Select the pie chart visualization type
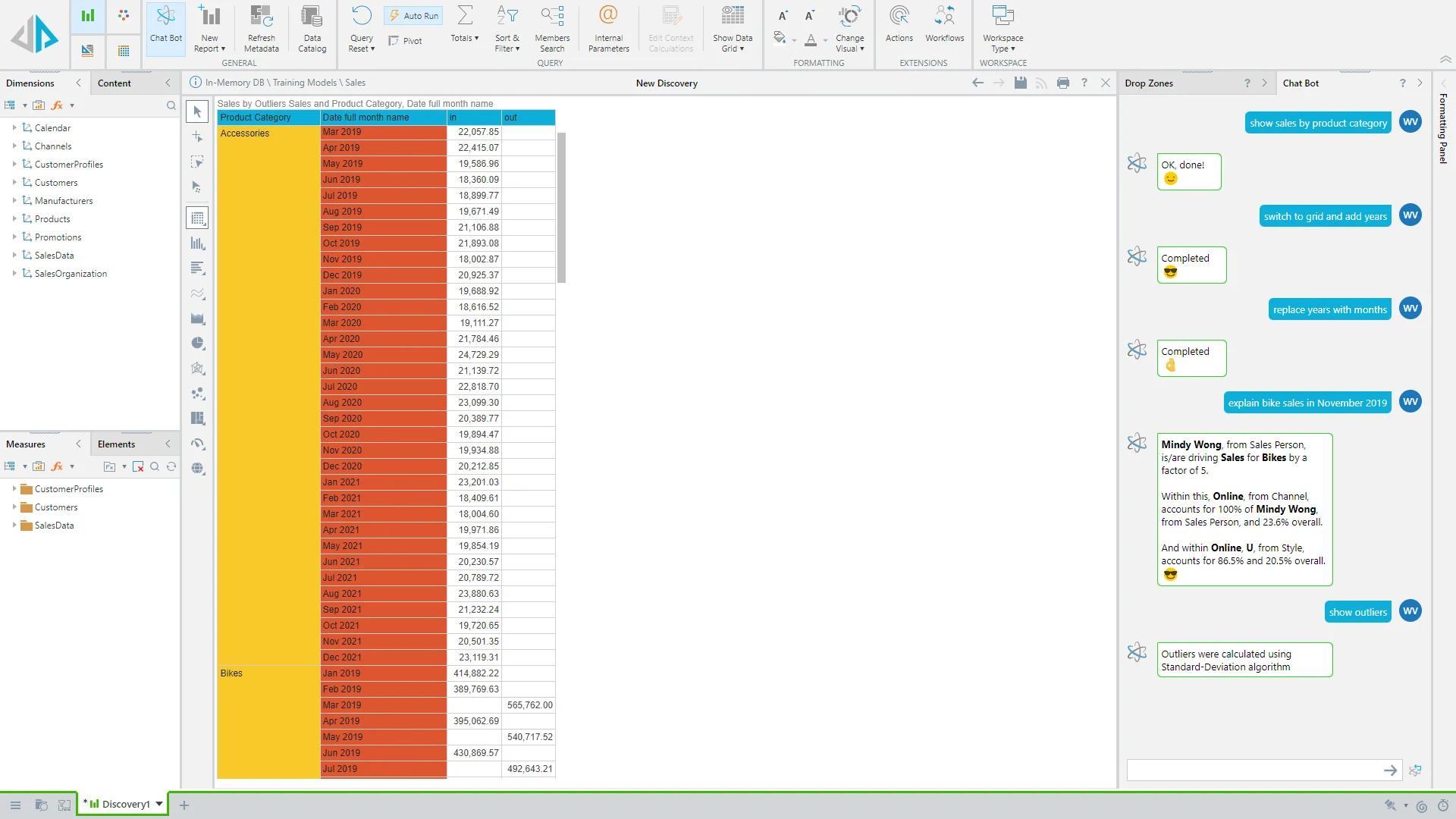This screenshot has height=819, width=1456. 198,344
